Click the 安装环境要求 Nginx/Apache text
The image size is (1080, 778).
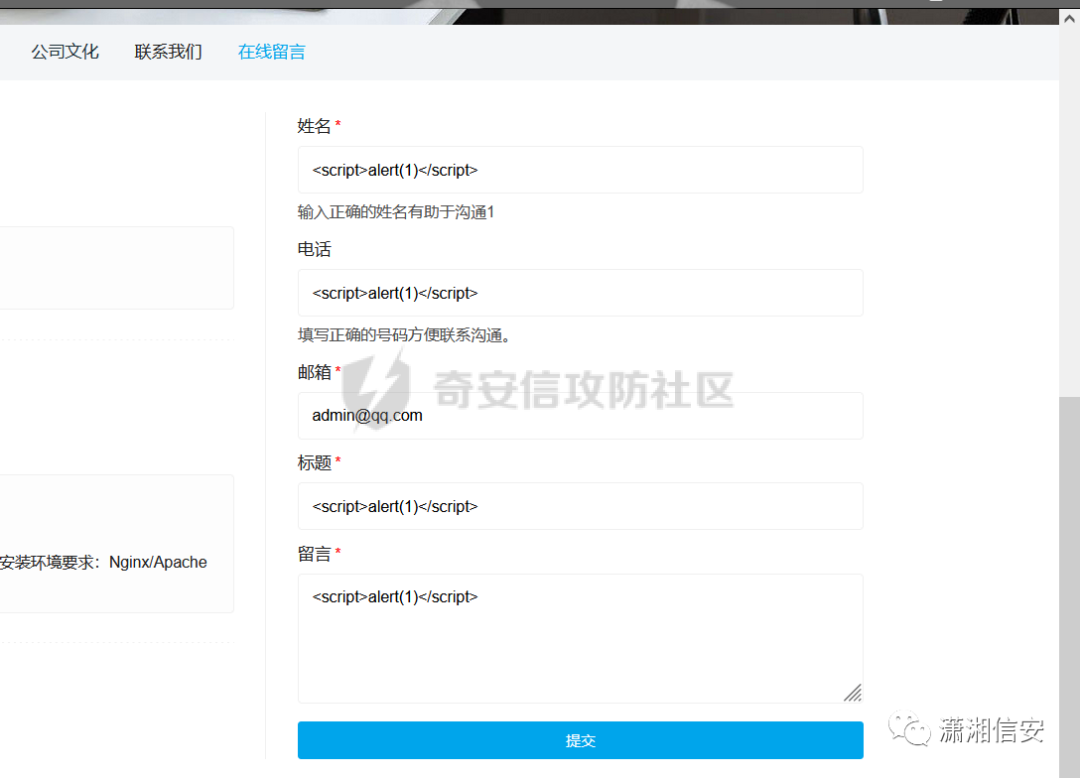pos(104,562)
